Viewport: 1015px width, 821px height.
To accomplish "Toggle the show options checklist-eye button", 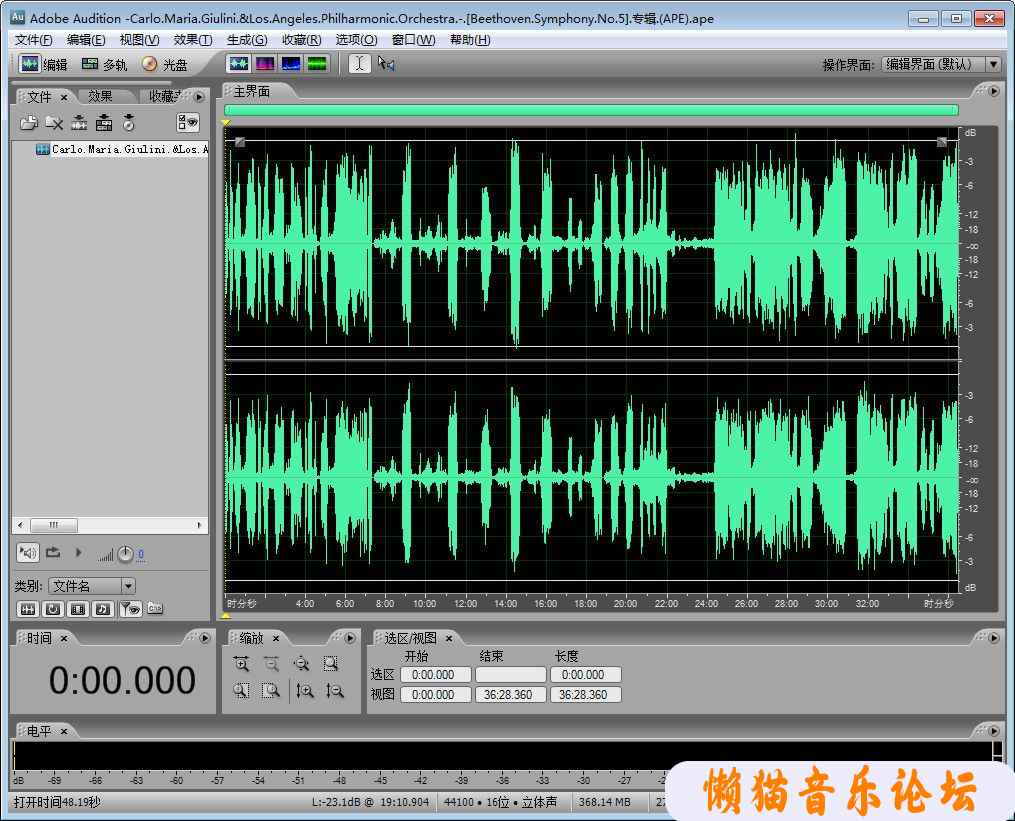I will point(188,122).
